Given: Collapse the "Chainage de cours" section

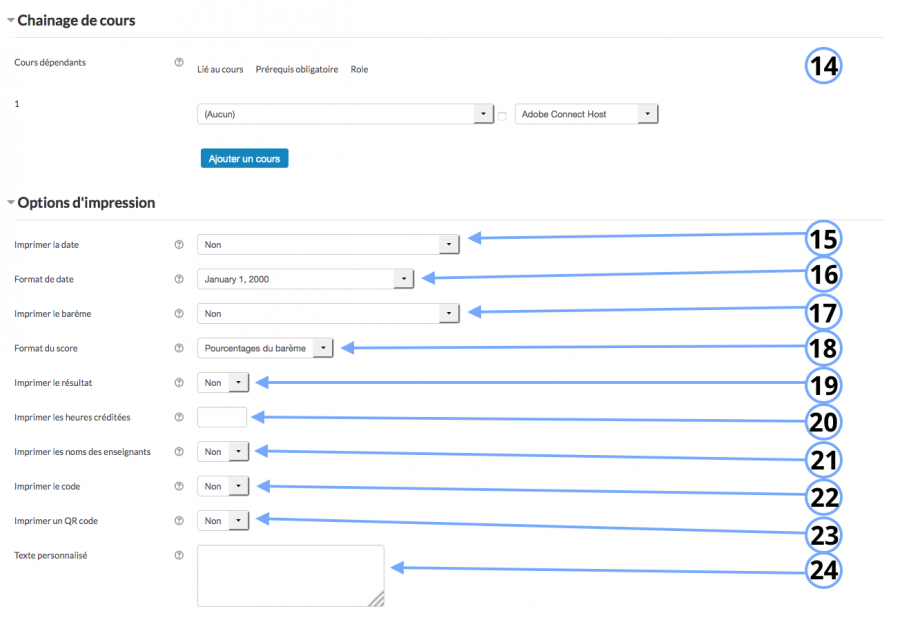Looking at the screenshot, I should pos(9,19).
